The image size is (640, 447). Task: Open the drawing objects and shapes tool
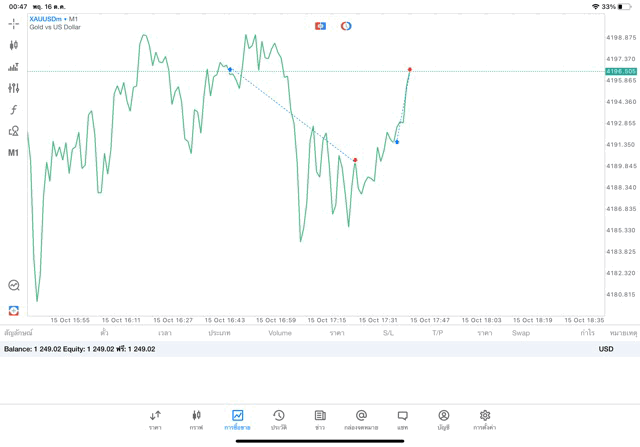click(x=13, y=131)
